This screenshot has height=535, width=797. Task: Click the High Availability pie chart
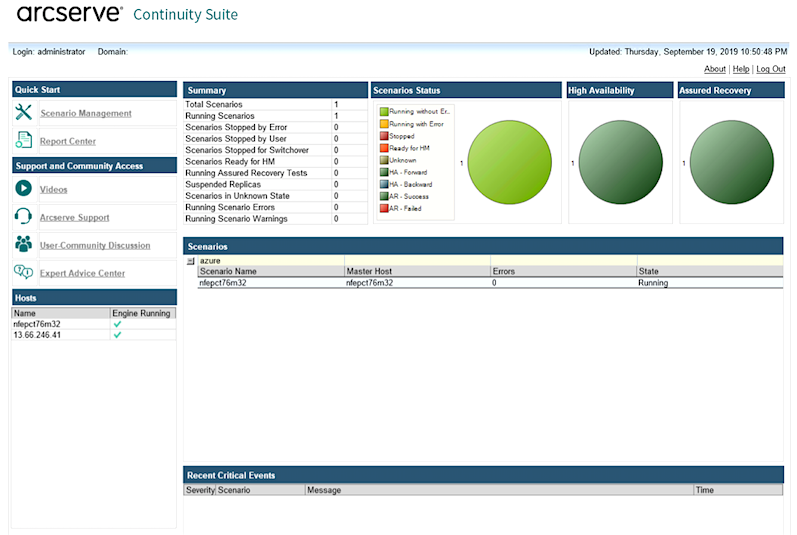point(621,162)
